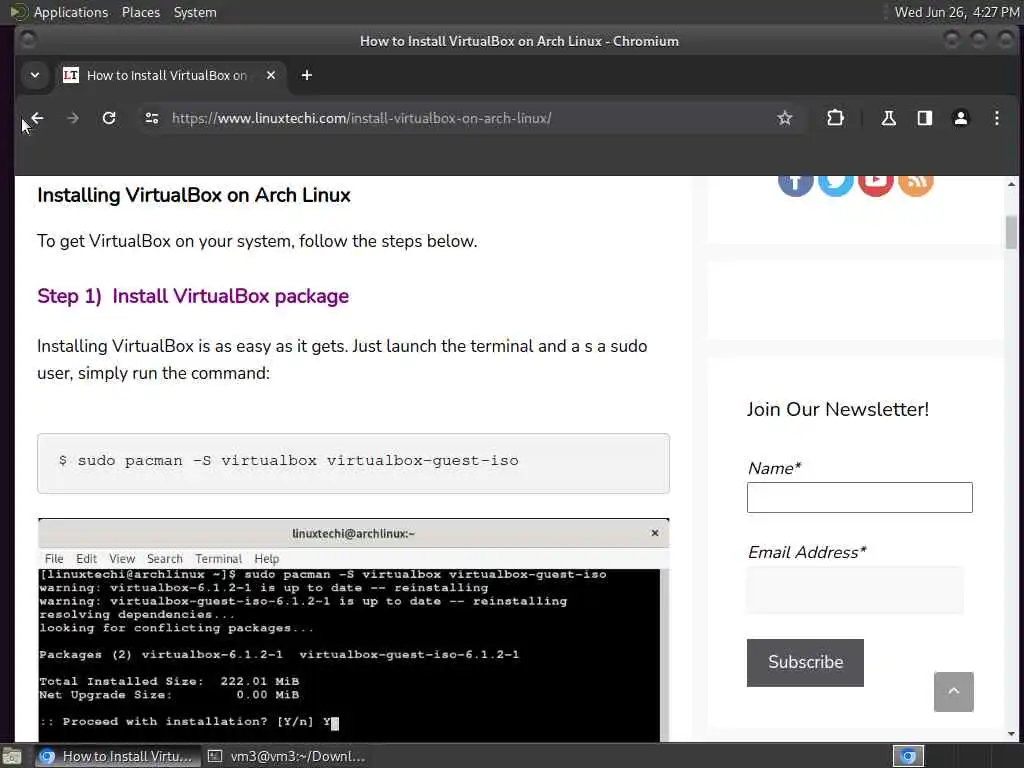
Task: Click the Installing VirtualBox on Arch Linux heading
Action: pyautogui.click(x=194, y=195)
